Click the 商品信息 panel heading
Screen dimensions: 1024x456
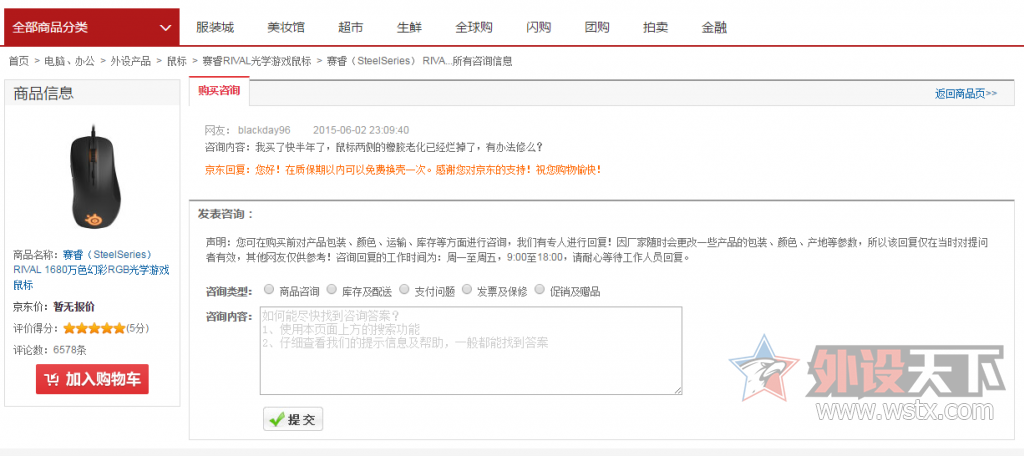point(44,93)
